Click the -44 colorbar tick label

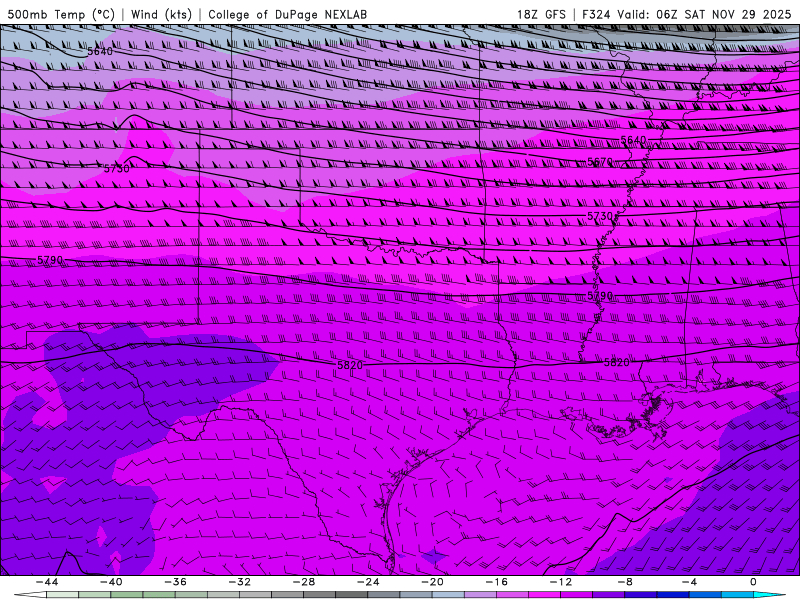(x=47, y=582)
